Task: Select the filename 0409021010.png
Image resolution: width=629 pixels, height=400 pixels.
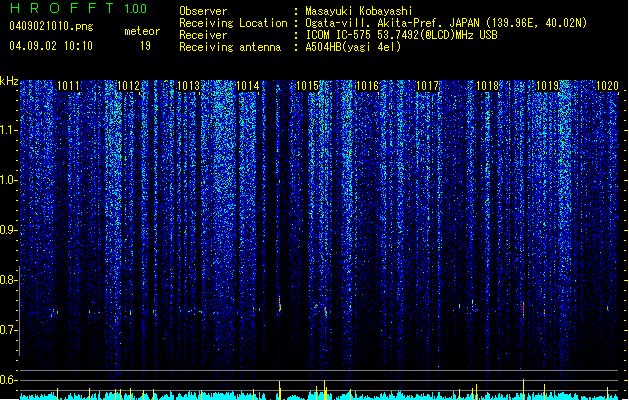Action: [51, 27]
